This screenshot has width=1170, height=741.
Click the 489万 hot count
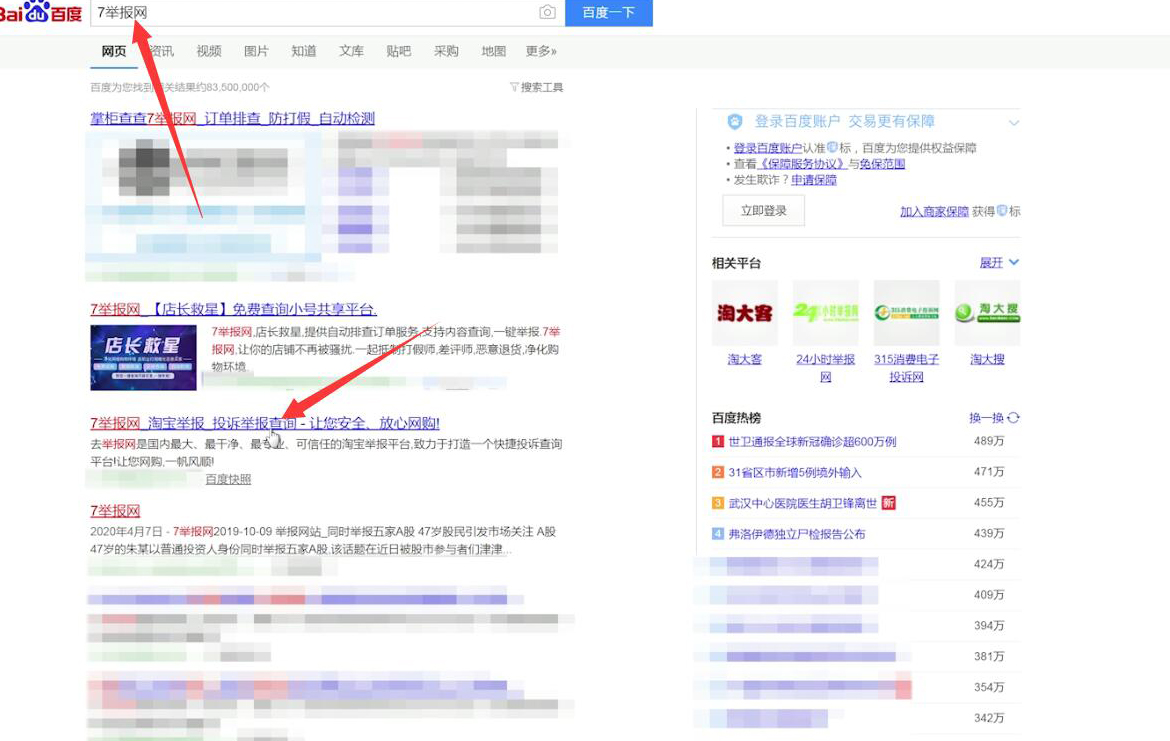[x=989, y=441]
